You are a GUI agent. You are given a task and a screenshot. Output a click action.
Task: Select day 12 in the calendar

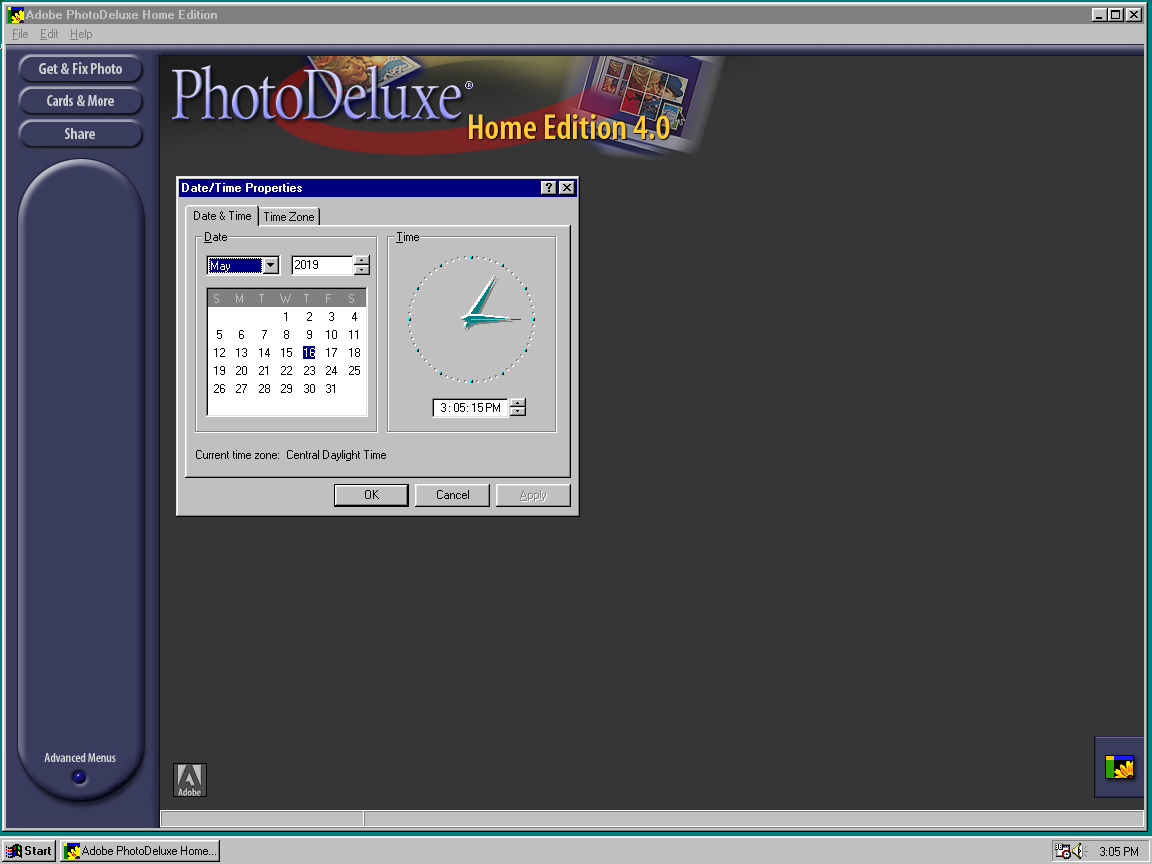click(219, 353)
